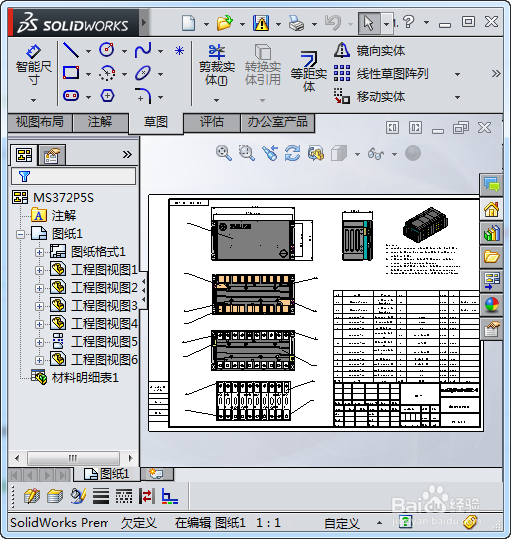Select the Smart Dimension tool
Screen dimensions: 511x539
(x=33, y=65)
